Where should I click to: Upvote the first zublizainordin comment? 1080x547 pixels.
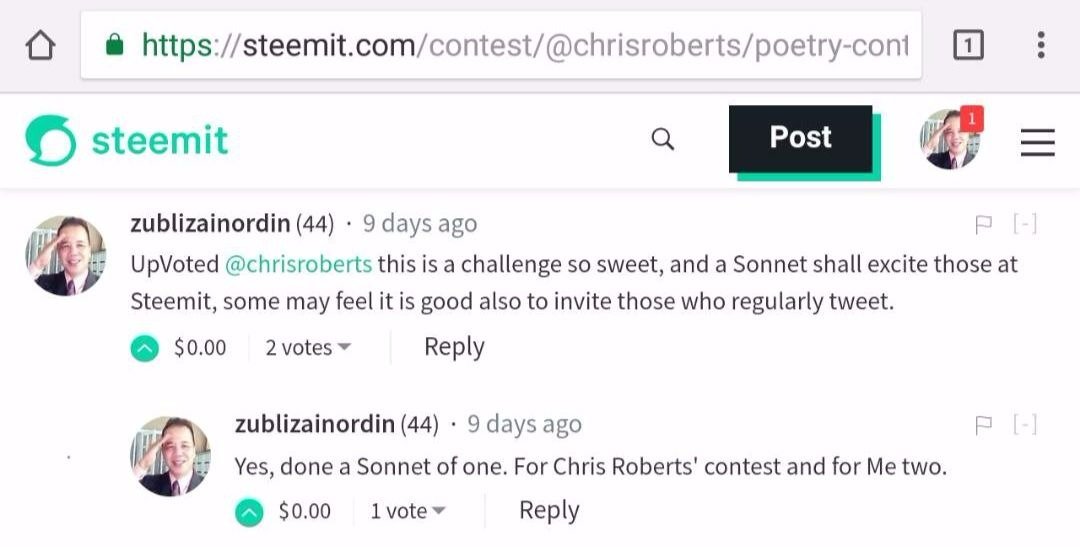(x=145, y=348)
